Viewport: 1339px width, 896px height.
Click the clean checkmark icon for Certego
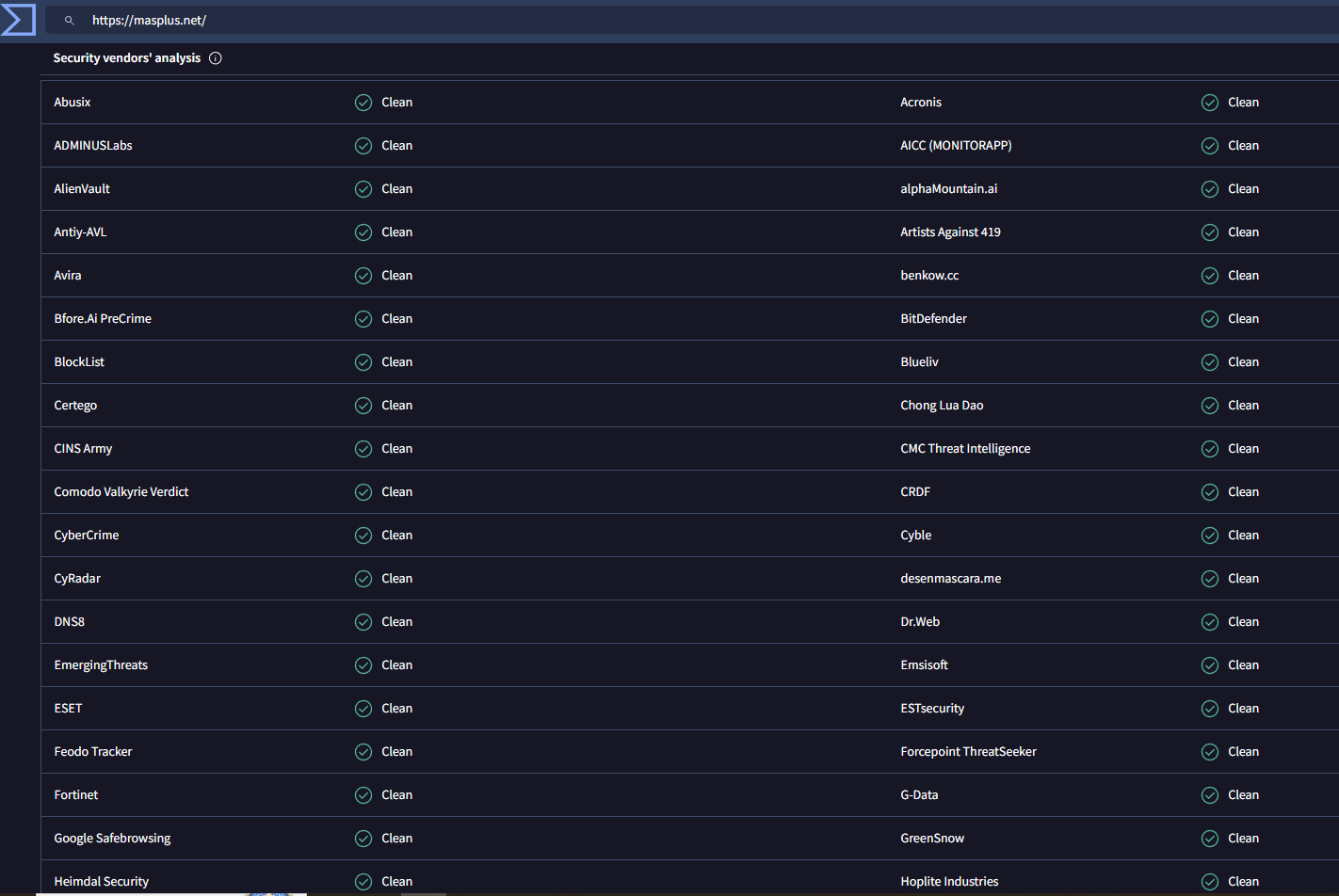point(363,406)
